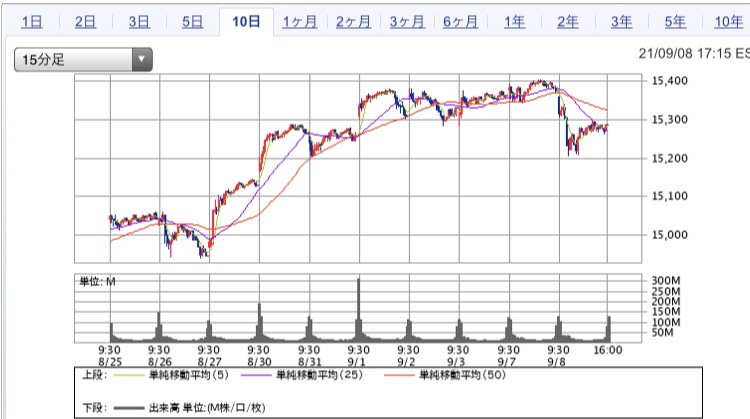750x419 pixels.
Task: Show the 3年 chart range
Action: click(x=621, y=22)
